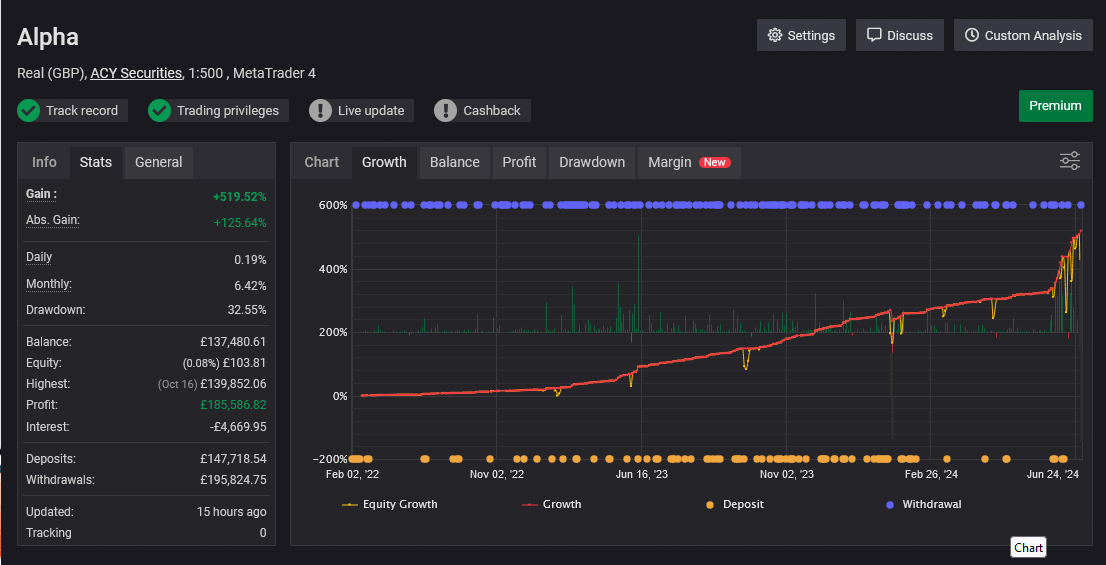This screenshot has width=1106, height=565.
Task: Switch to the General tab
Action: point(158,162)
